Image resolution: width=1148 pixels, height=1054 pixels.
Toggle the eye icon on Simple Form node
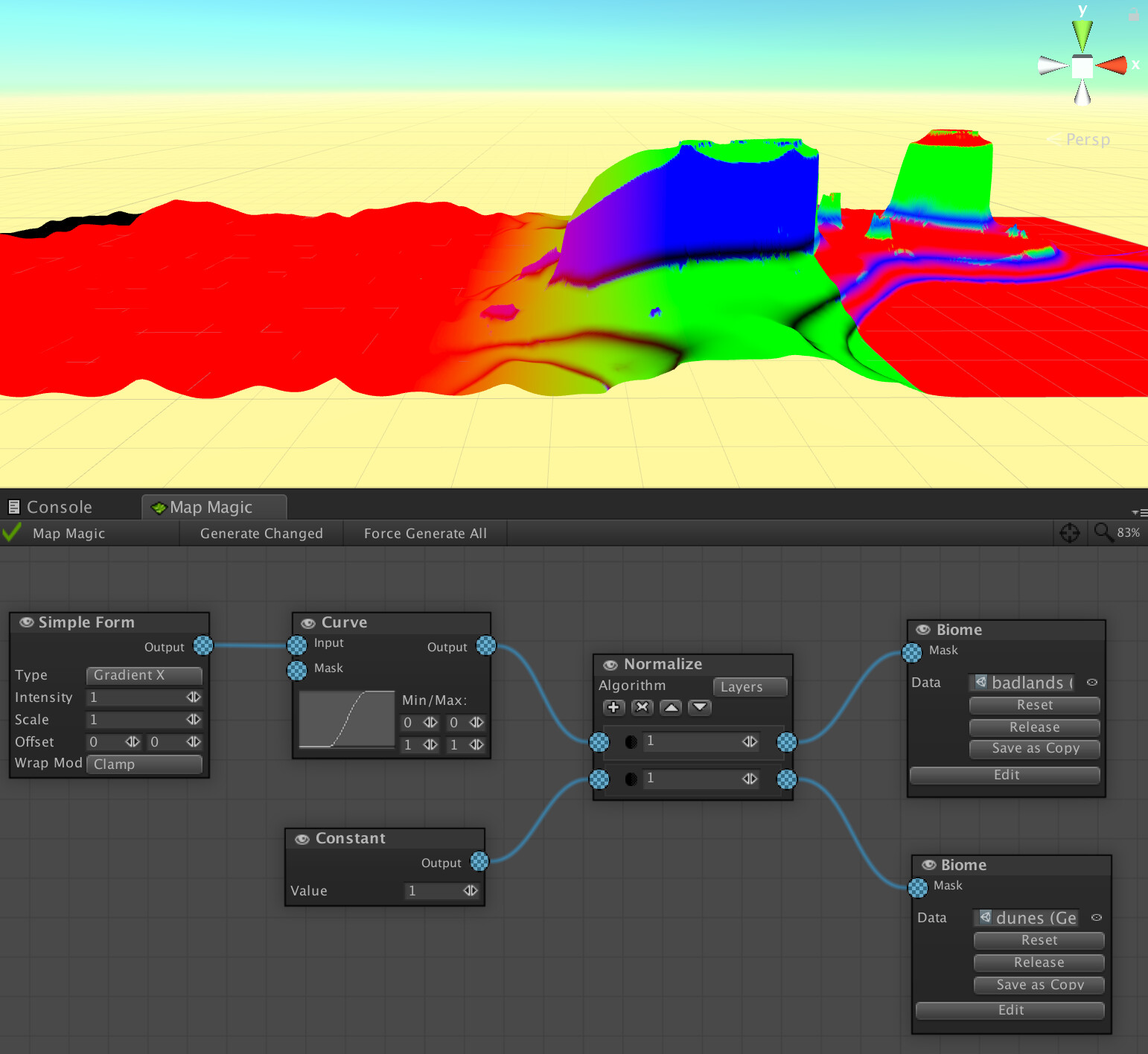pyautogui.click(x=27, y=622)
